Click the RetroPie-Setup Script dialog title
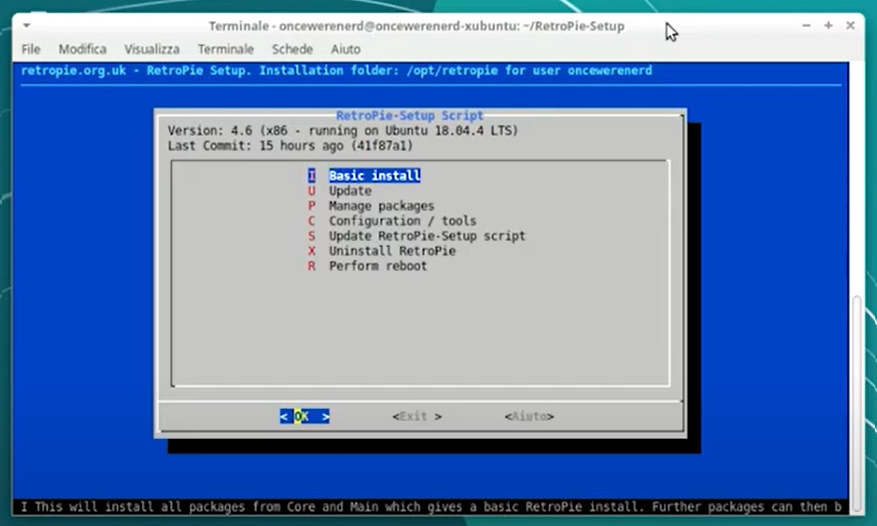The height and width of the screenshot is (526, 877). (409, 115)
